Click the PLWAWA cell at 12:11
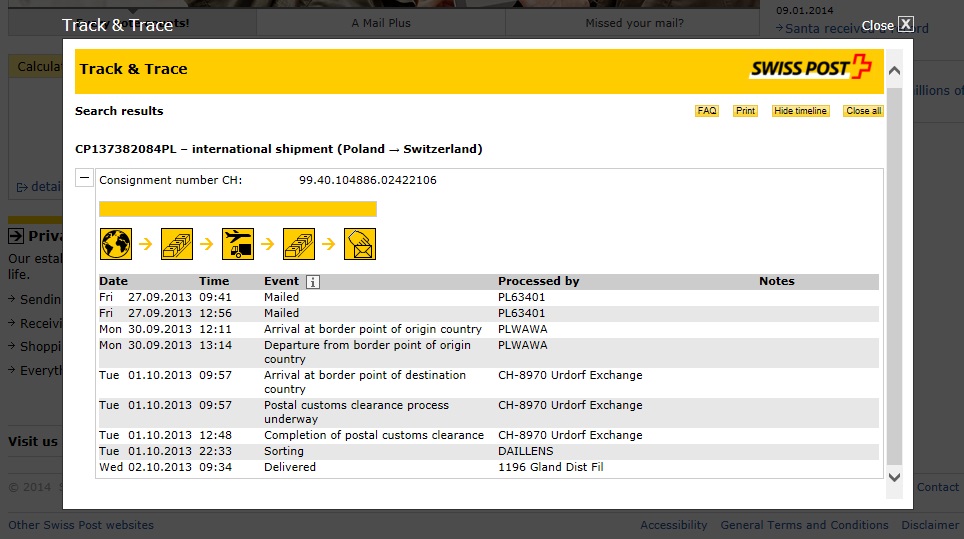Viewport: 964px width, 539px height. click(523, 329)
